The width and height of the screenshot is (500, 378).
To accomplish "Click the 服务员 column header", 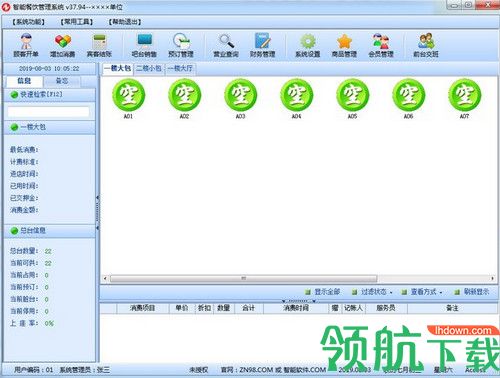I will 386,308.
